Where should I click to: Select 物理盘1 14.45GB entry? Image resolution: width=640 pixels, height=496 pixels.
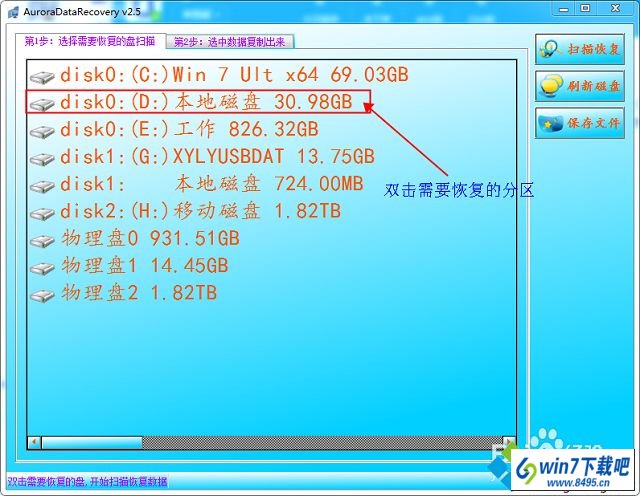tap(144, 266)
